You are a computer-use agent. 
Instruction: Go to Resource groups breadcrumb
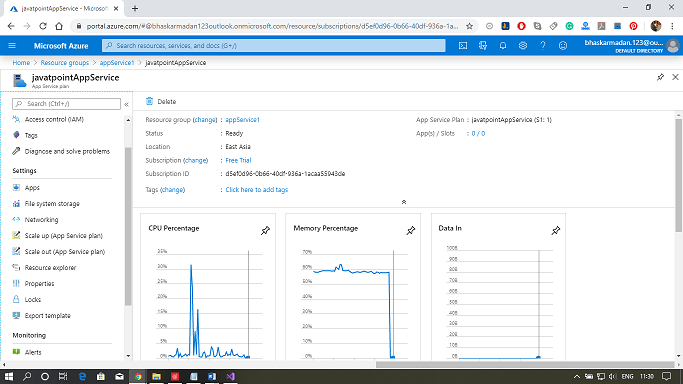[64, 63]
